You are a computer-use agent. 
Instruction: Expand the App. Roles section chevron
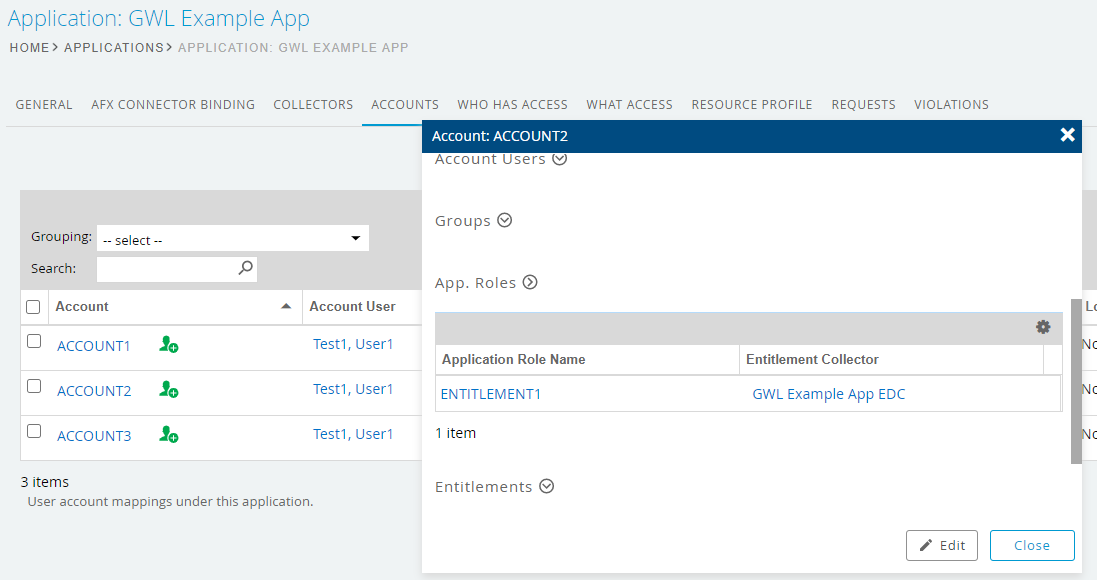pyautogui.click(x=531, y=282)
